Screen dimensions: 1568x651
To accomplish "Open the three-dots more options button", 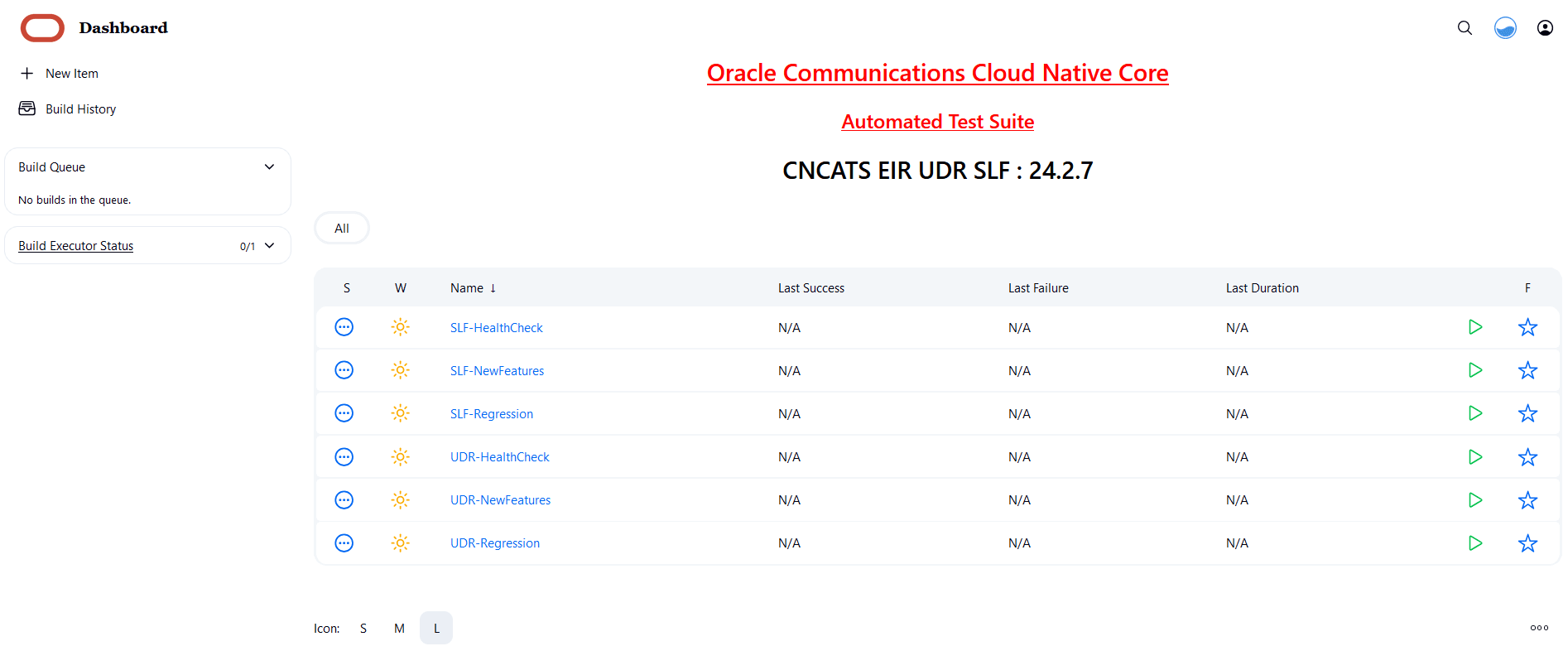I will click(x=1540, y=628).
